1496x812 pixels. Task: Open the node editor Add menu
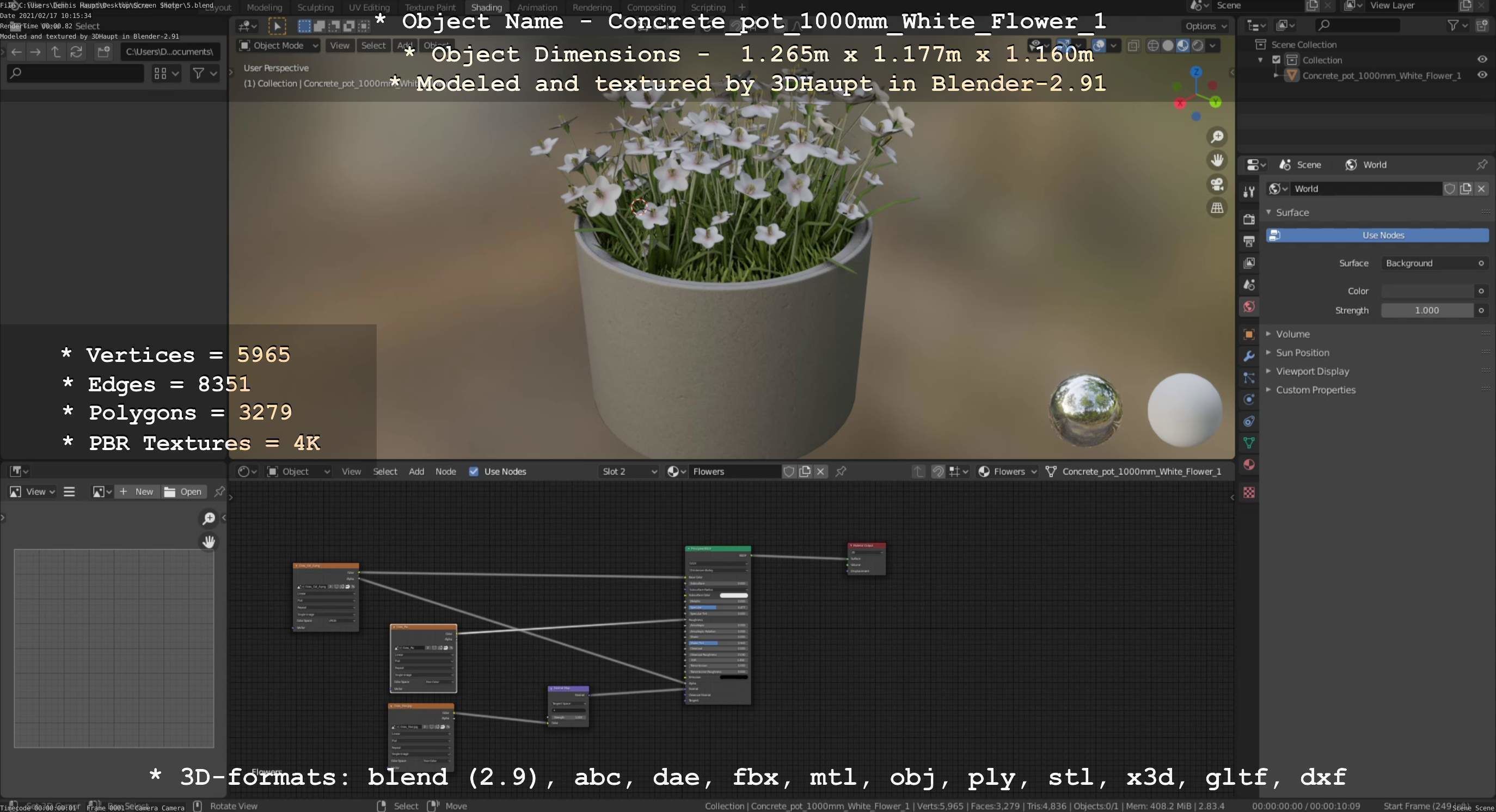point(416,471)
